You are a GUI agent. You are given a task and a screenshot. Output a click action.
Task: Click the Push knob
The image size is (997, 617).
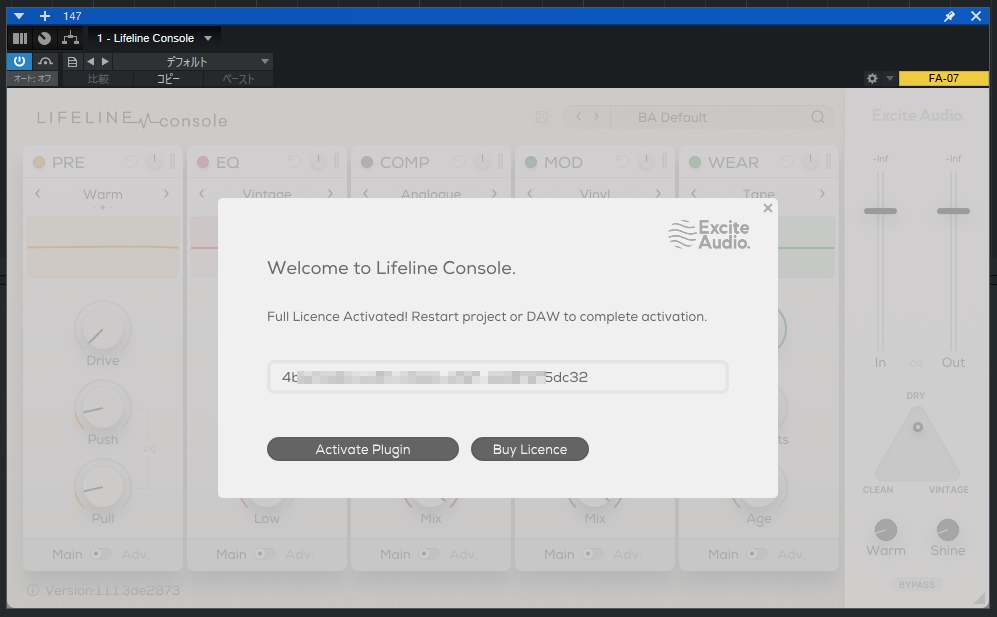(x=102, y=408)
